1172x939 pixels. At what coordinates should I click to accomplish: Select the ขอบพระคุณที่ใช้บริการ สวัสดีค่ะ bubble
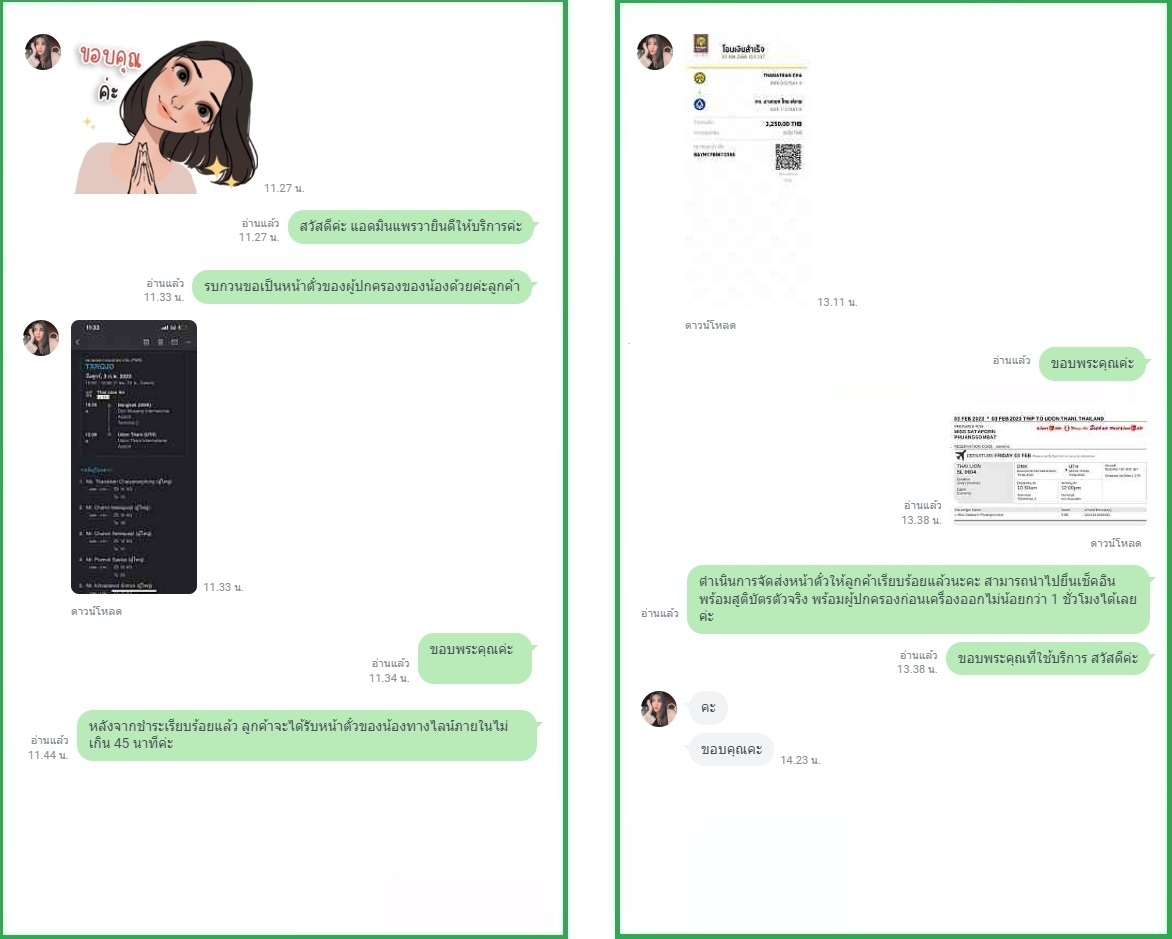(x=1048, y=658)
